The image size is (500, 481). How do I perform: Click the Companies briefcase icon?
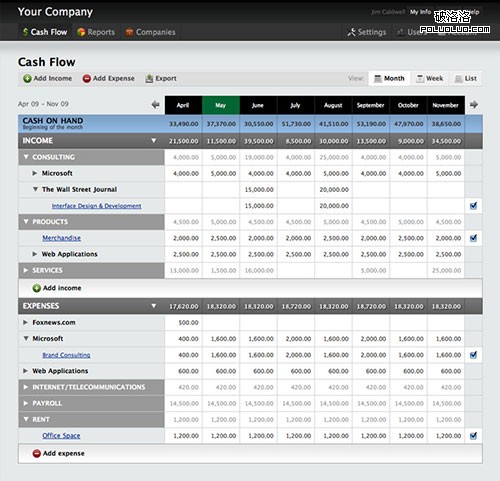(x=129, y=32)
